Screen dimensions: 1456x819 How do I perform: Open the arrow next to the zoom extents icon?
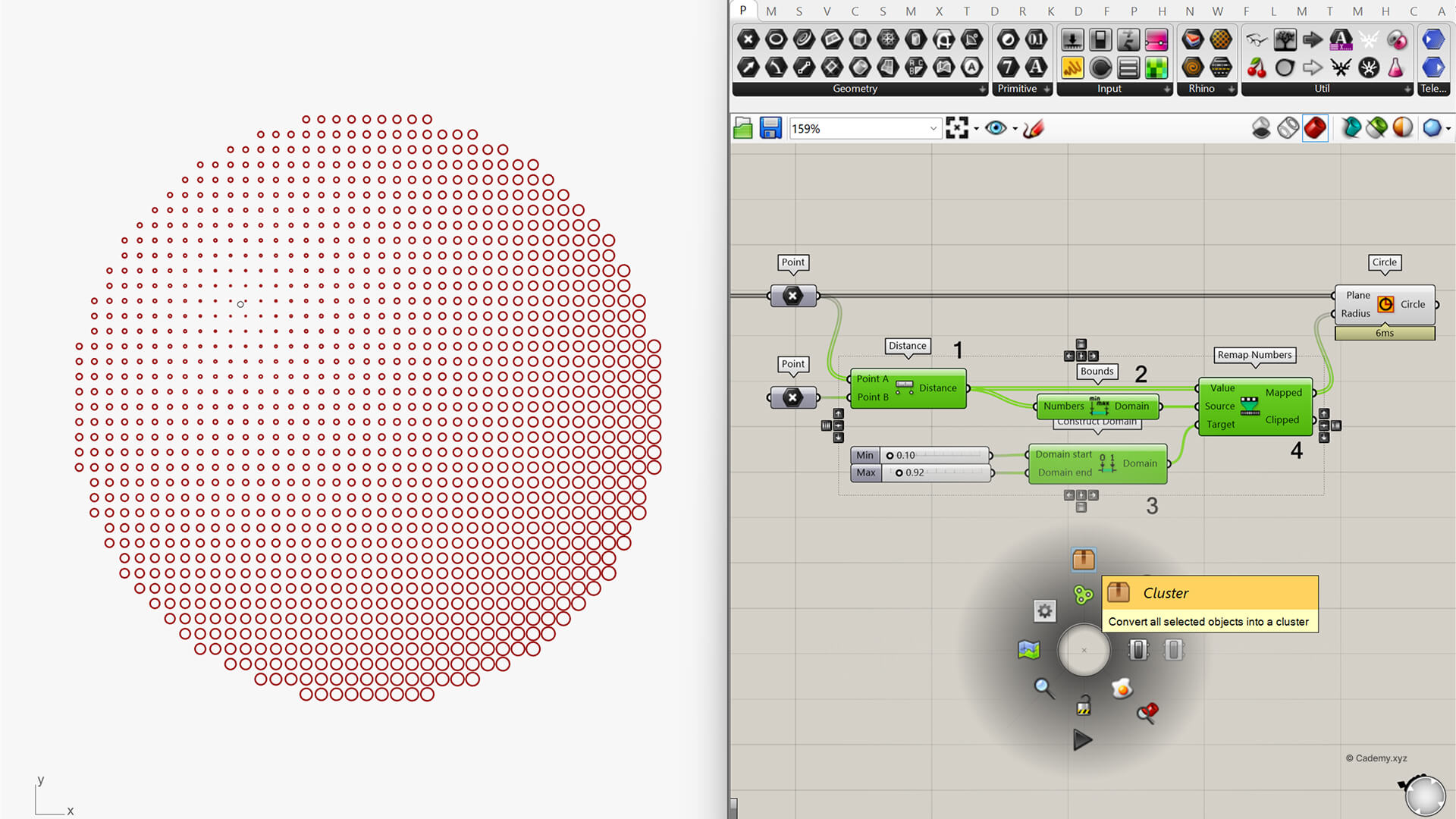(976, 129)
